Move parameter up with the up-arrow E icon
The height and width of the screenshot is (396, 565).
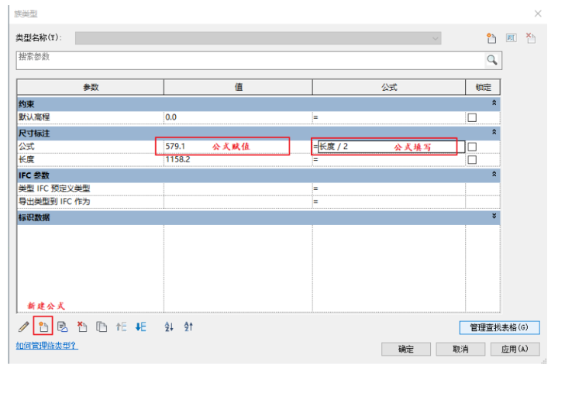[121, 327]
